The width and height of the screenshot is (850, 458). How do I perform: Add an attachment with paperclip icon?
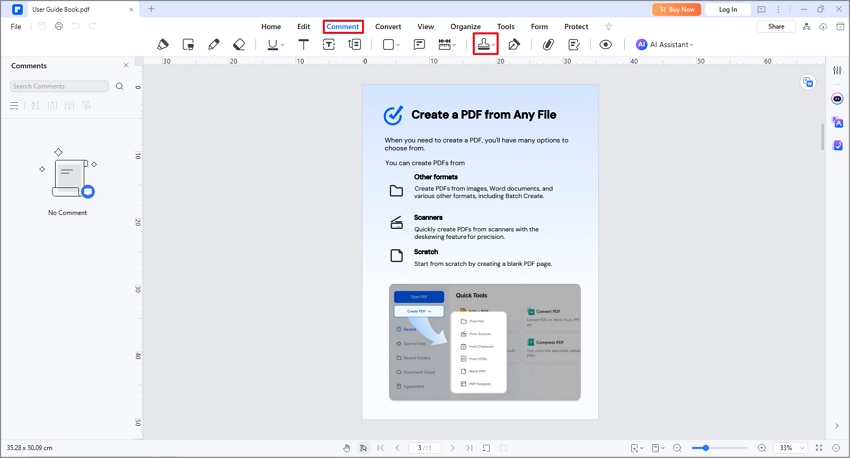tap(548, 44)
